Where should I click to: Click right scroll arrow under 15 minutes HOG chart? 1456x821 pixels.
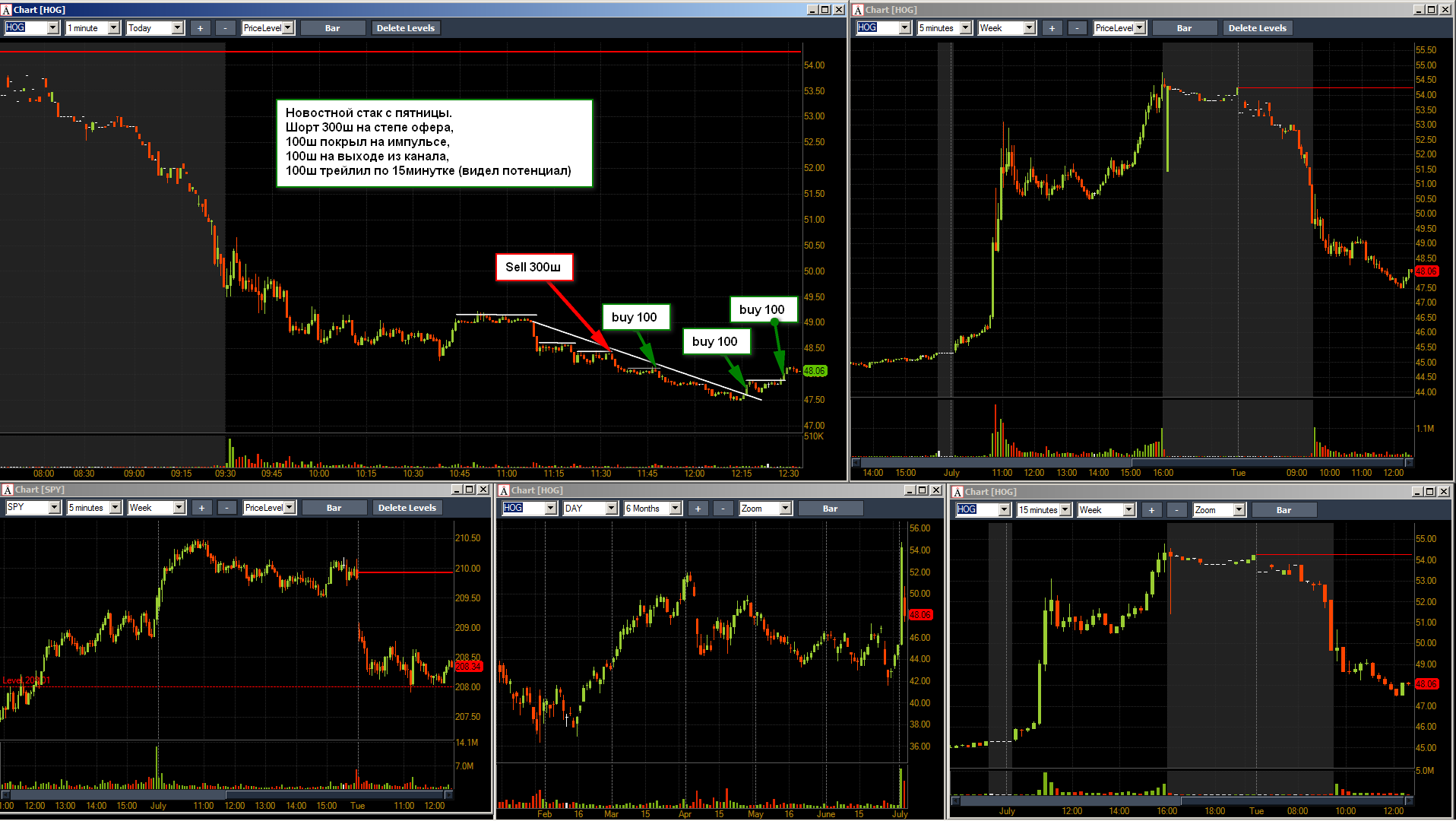[1408, 800]
